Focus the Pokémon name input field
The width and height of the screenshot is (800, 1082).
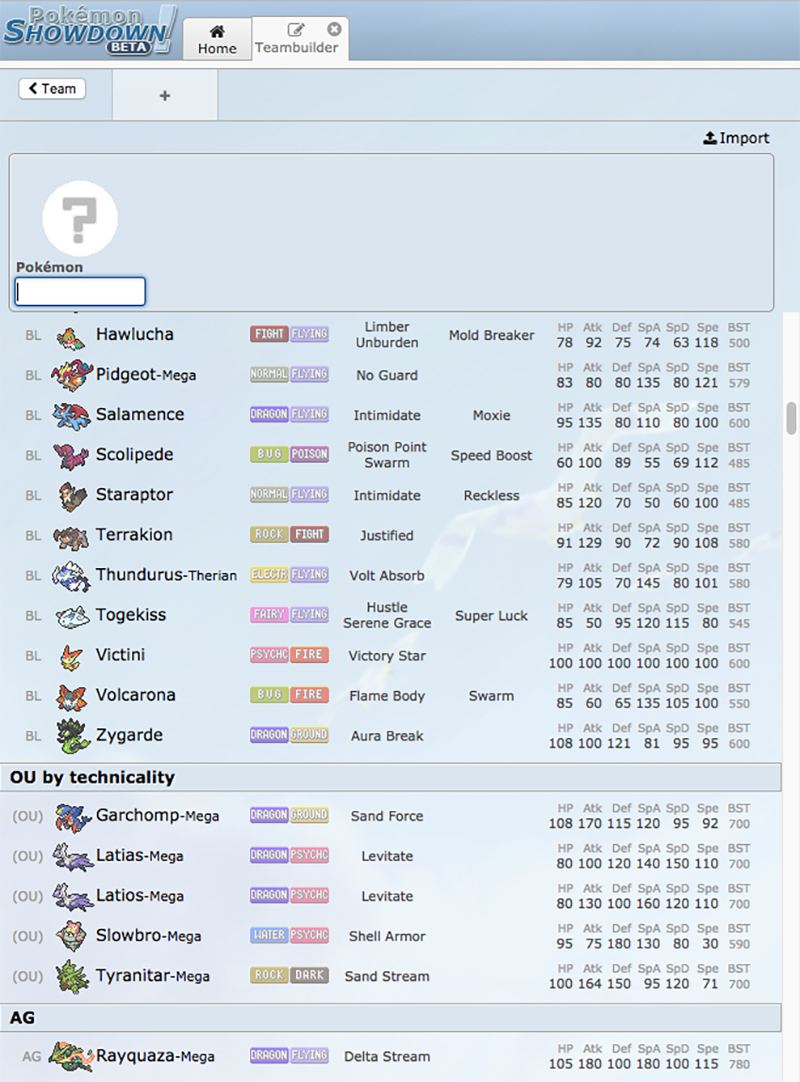pyautogui.click(x=80, y=292)
